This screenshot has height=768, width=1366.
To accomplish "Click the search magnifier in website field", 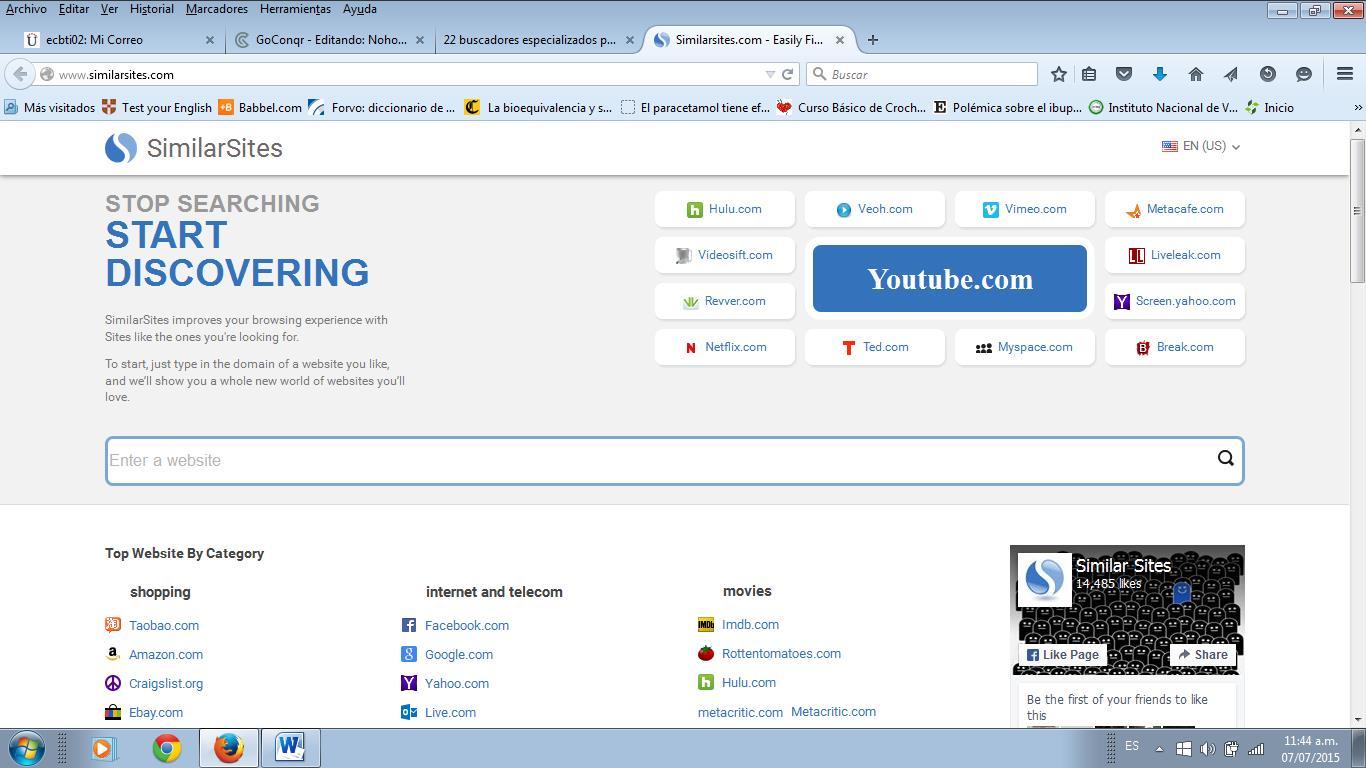I will tap(1225, 459).
